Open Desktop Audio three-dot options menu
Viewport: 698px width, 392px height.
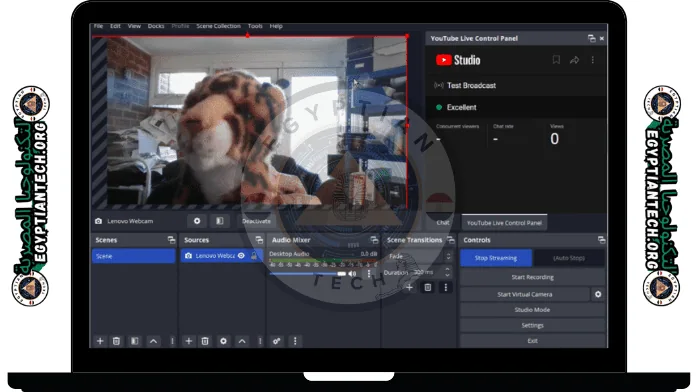(369, 274)
